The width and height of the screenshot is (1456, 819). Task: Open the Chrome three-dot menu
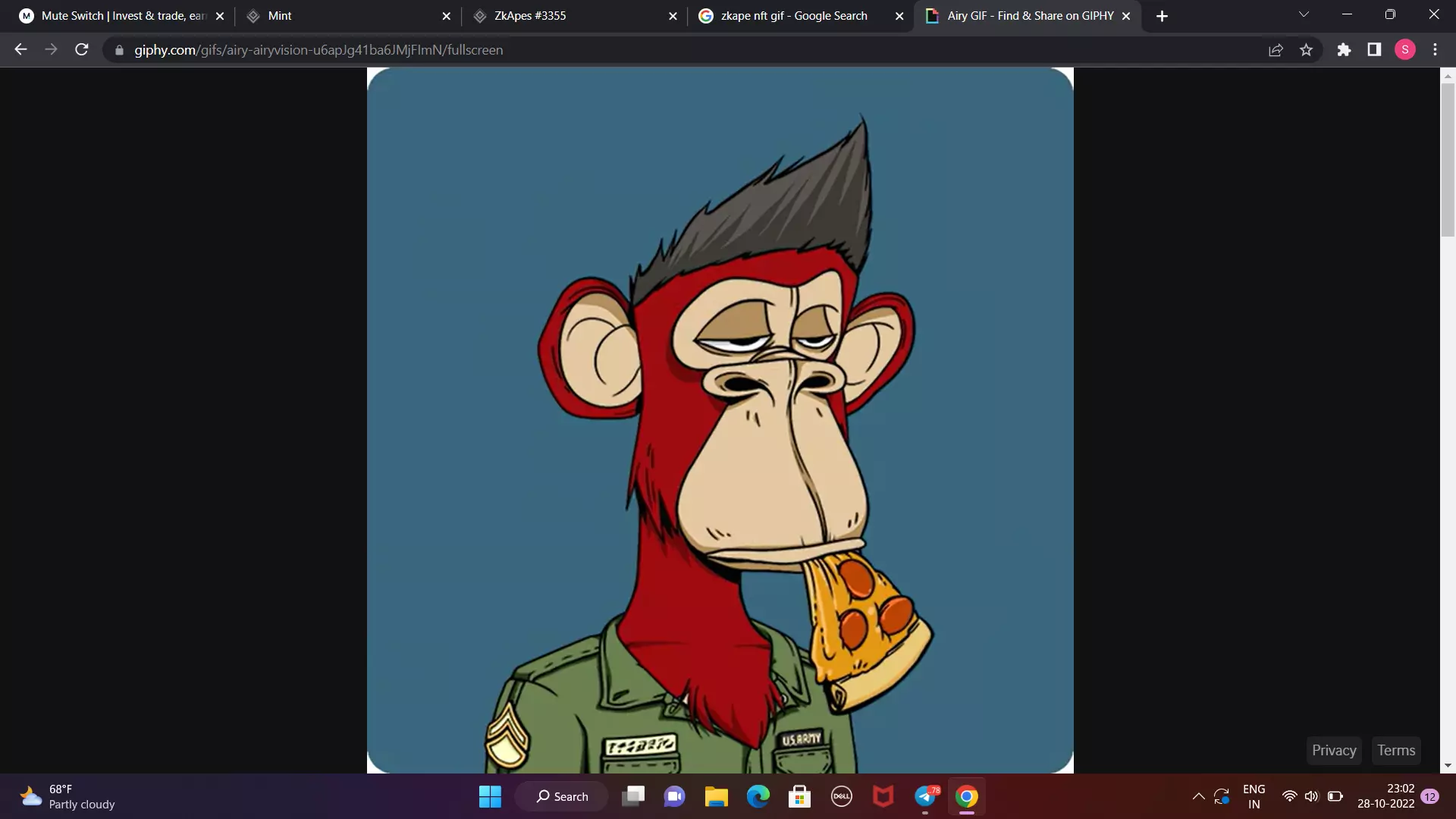click(1435, 50)
